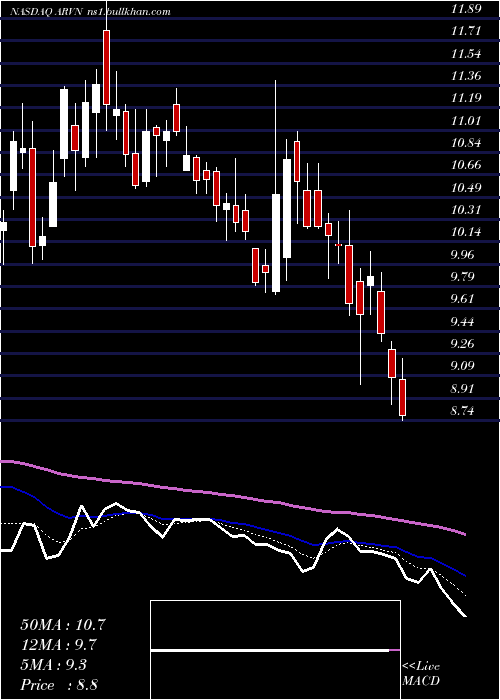Screen dimensions: 500x700
Task: Click the 10.84 price axis label
Action: pyautogui.click(x=466, y=143)
